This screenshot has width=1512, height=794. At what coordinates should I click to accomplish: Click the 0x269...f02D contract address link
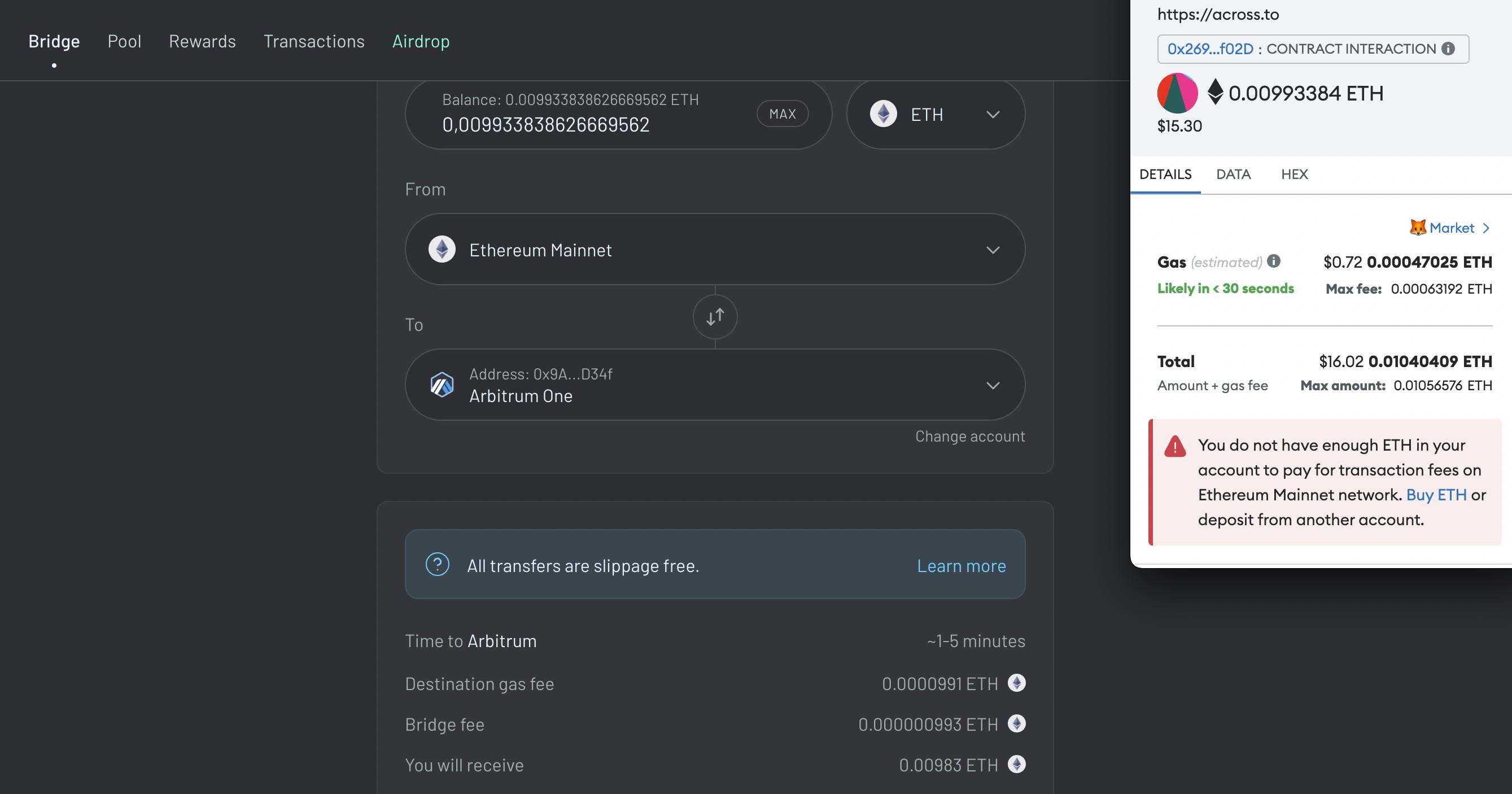click(x=1211, y=49)
